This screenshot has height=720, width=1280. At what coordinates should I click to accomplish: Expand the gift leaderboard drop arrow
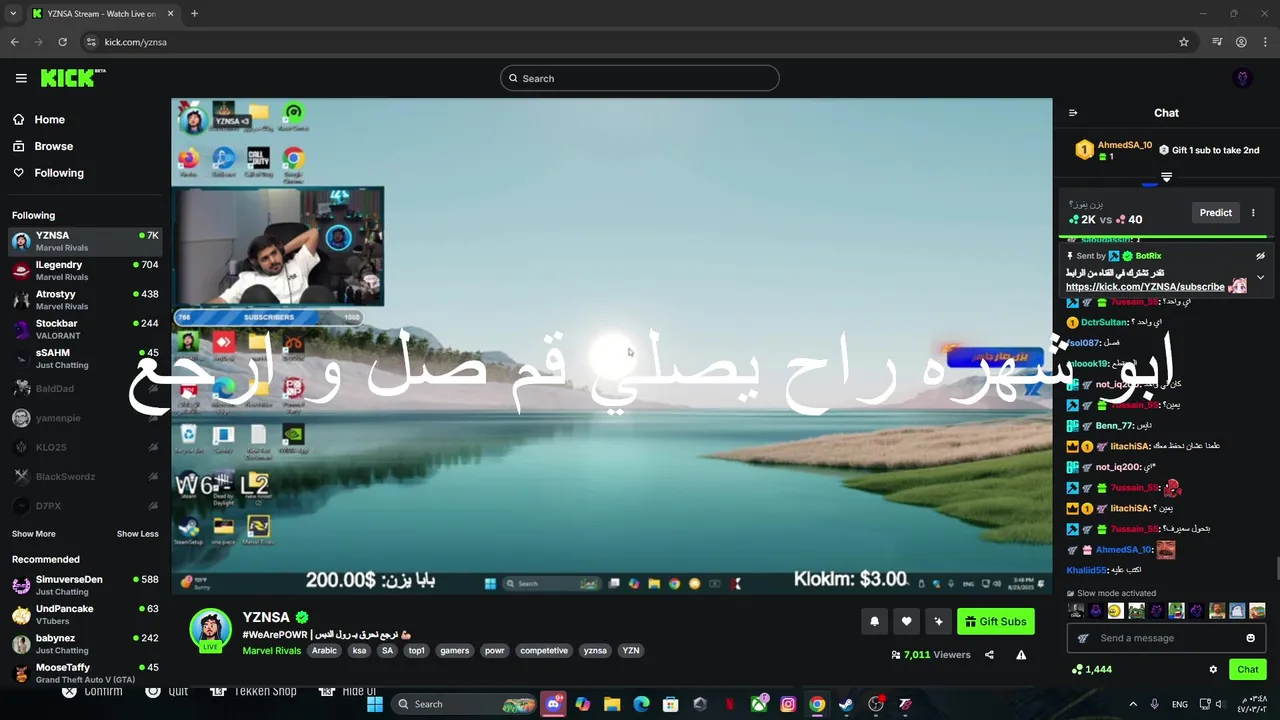[1166, 177]
